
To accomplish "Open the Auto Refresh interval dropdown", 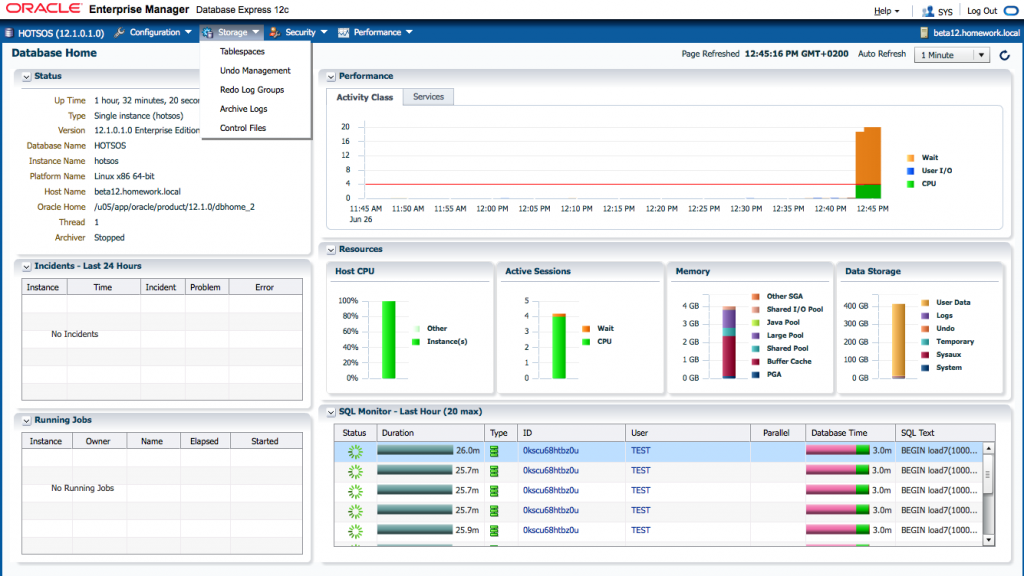I will click(953, 55).
